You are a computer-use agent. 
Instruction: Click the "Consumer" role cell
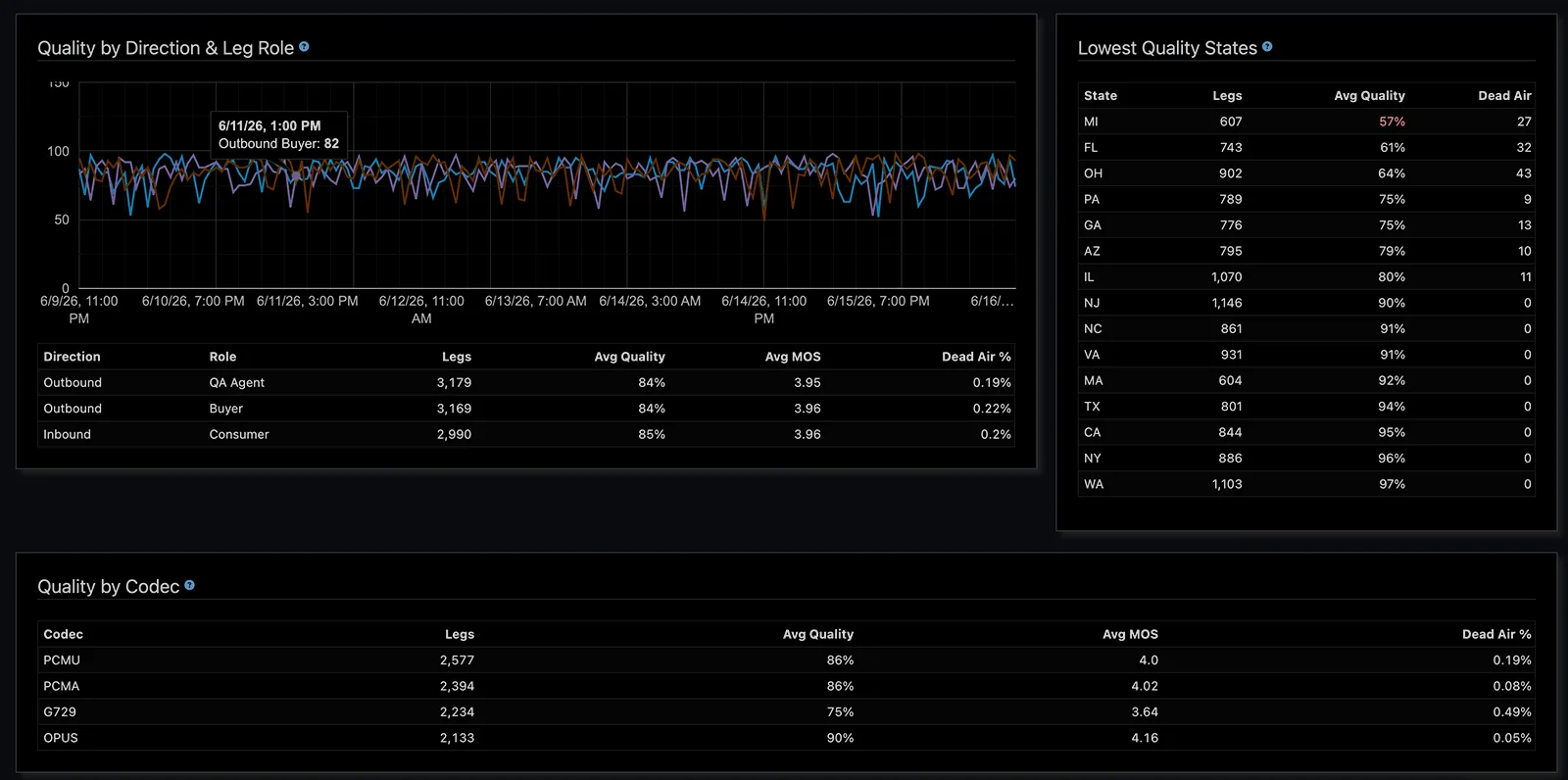coord(239,435)
